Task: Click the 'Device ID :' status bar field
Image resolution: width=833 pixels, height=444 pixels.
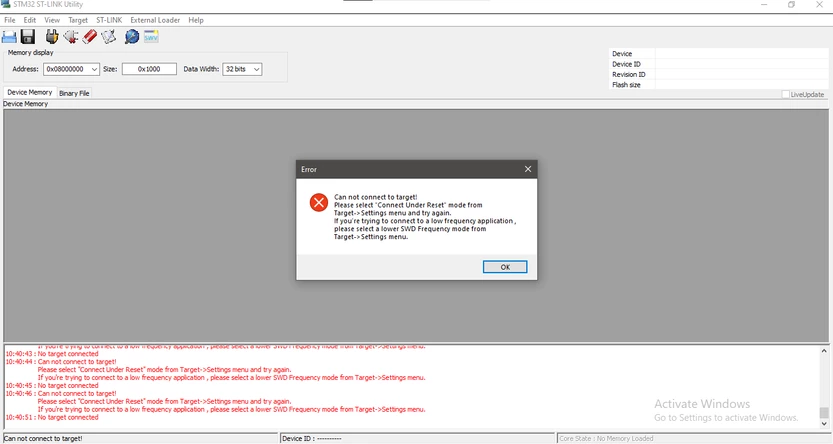Action: click(417, 439)
